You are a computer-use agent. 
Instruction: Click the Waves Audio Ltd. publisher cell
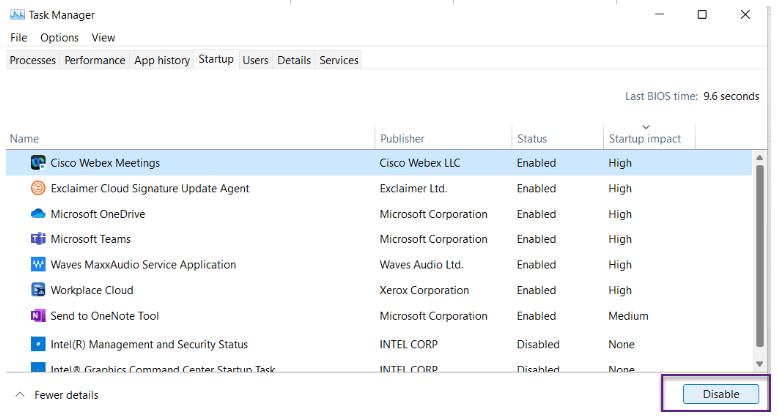421,265
